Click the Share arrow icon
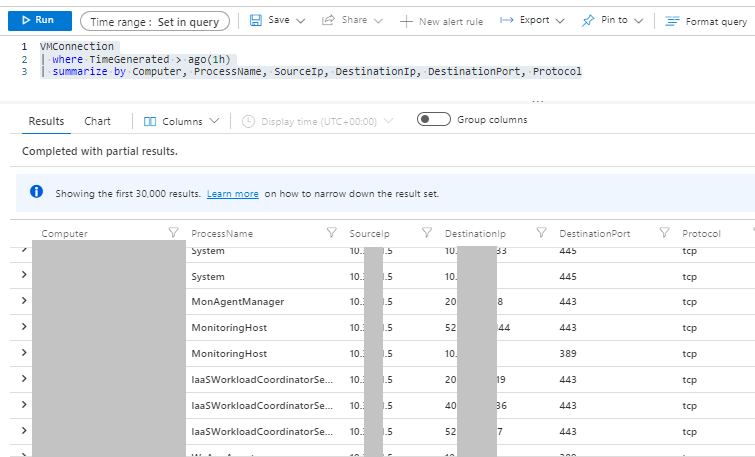The height and width of the screenshot is (457, 755). tap(328, 21)
